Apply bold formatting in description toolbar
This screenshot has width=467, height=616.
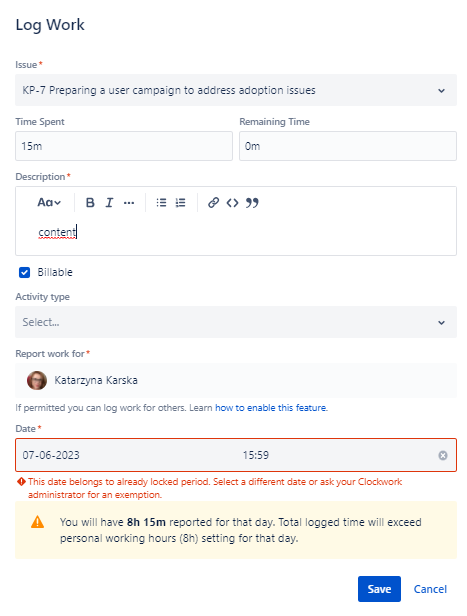90,203
